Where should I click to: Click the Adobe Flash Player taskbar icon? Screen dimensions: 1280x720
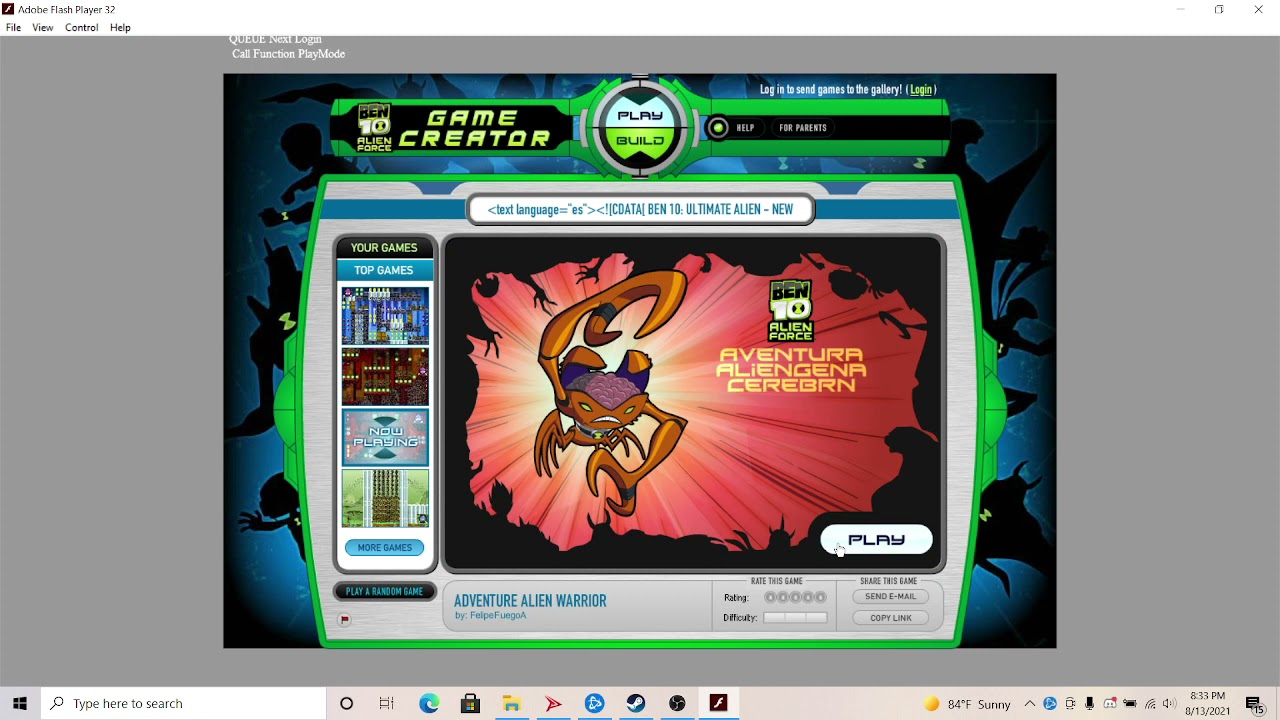pos(718,704)
